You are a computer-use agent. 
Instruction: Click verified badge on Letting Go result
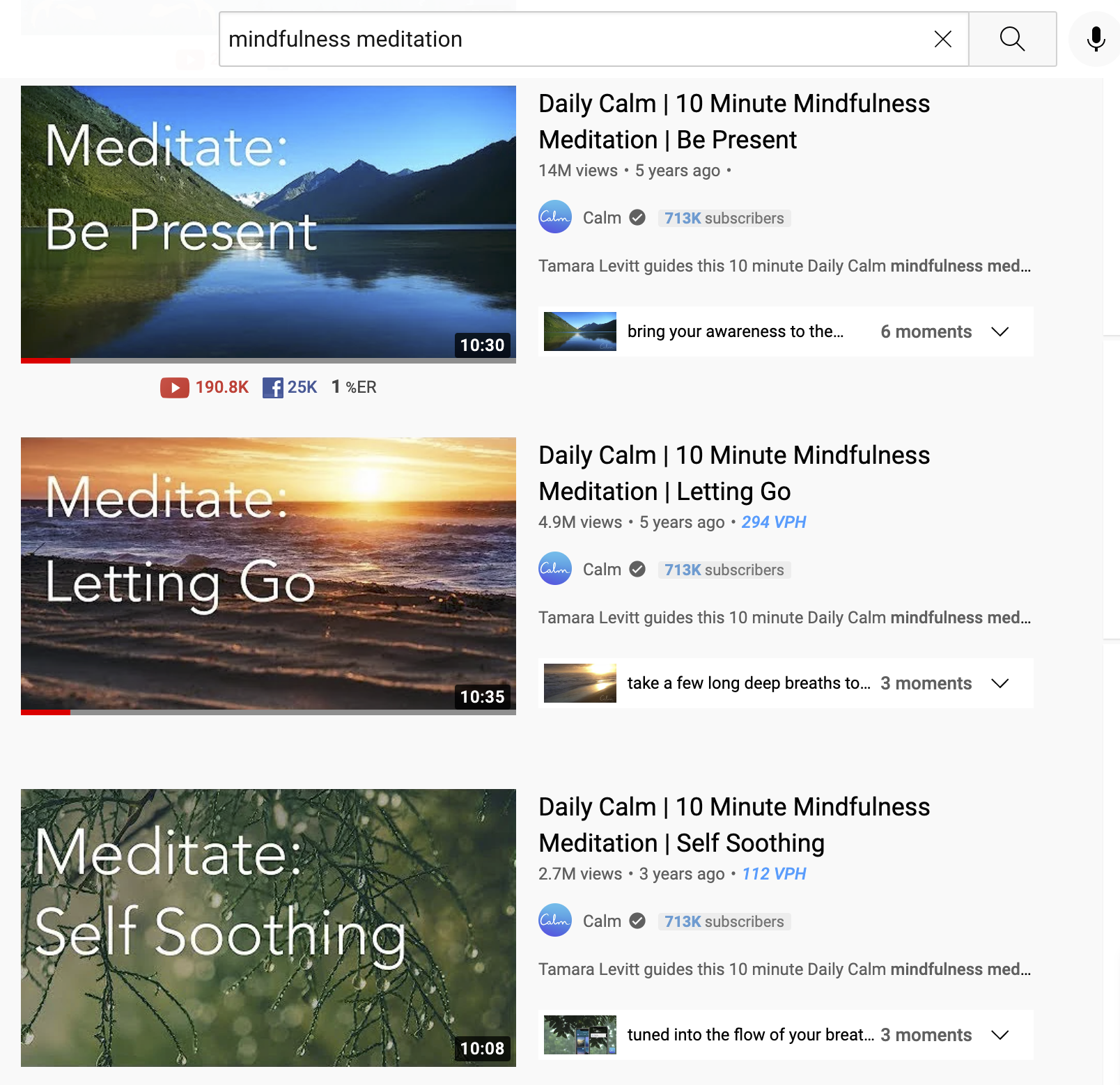coord(637,570)
